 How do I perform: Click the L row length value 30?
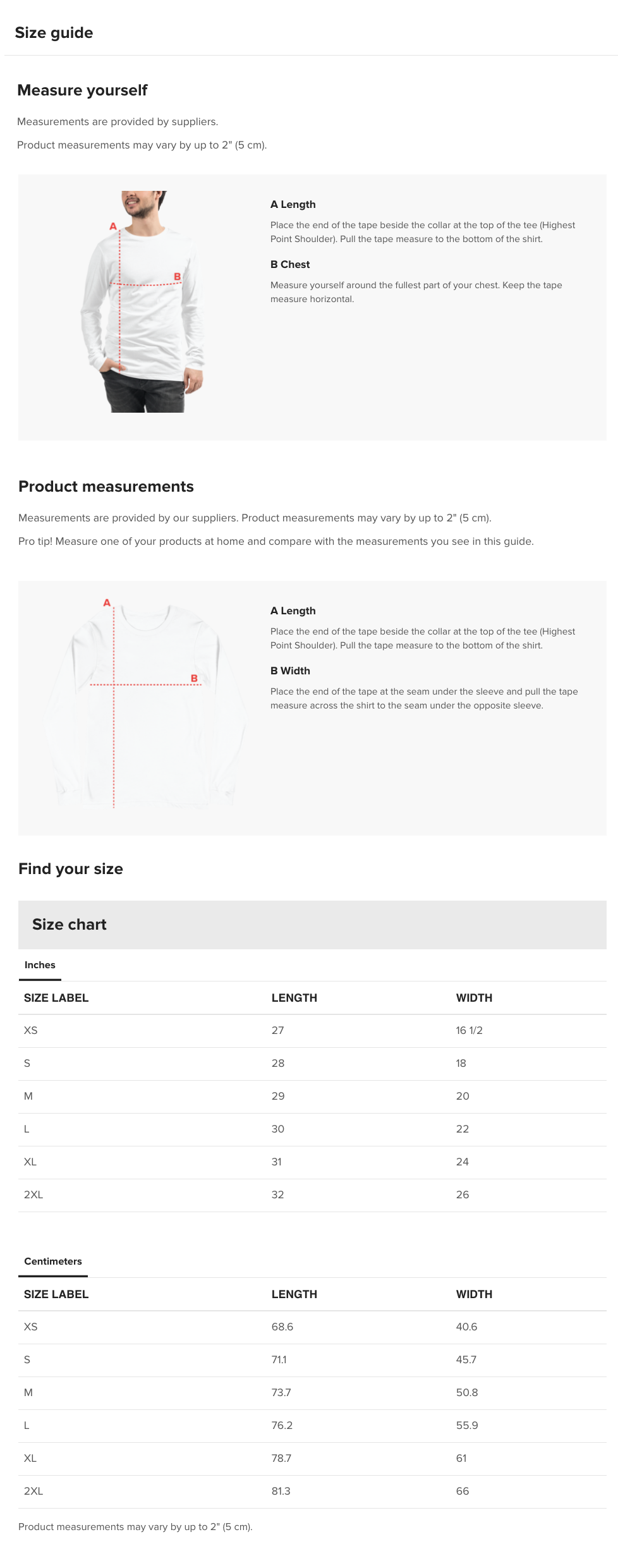click(x=278, y=1129)
